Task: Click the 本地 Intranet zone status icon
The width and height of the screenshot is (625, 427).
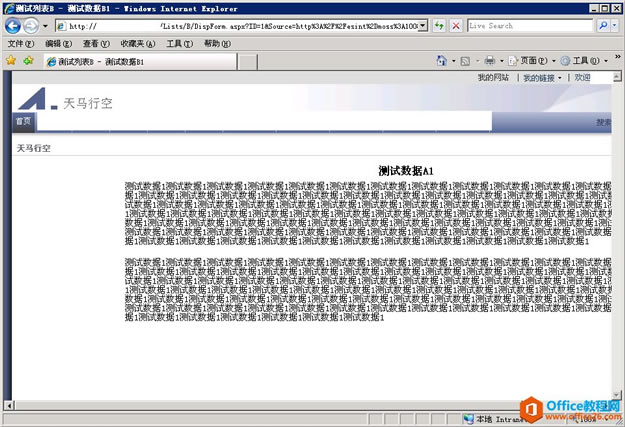Action: pyautogui.click(x=468, y=419)
